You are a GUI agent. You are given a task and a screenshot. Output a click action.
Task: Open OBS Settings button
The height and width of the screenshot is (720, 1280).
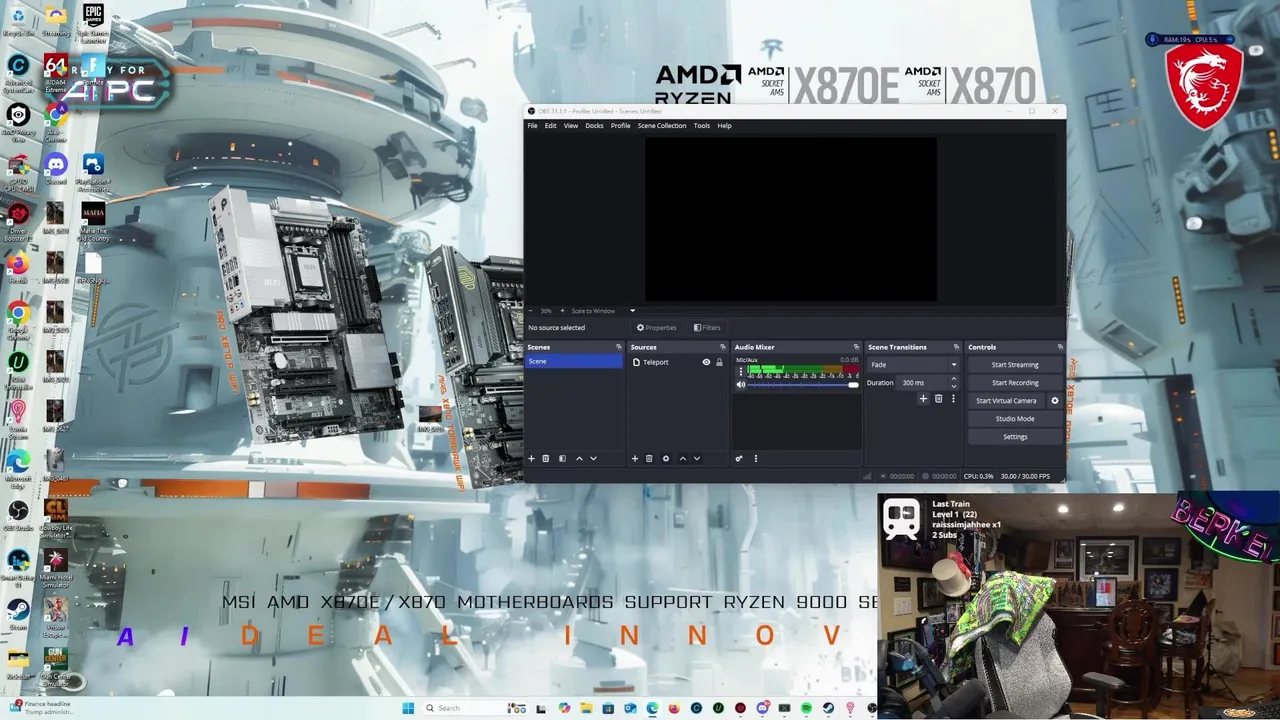[1015, 437]
